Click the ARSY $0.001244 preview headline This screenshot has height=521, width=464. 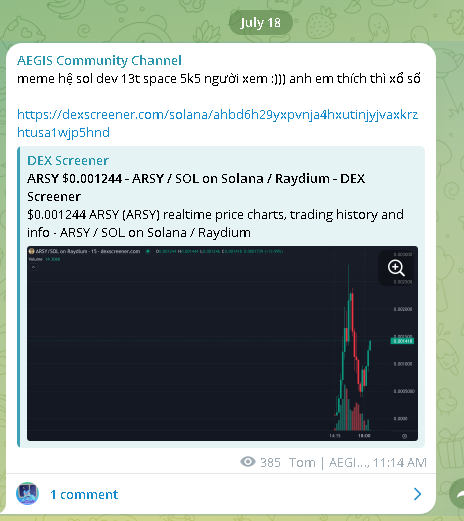pos(196,187)
